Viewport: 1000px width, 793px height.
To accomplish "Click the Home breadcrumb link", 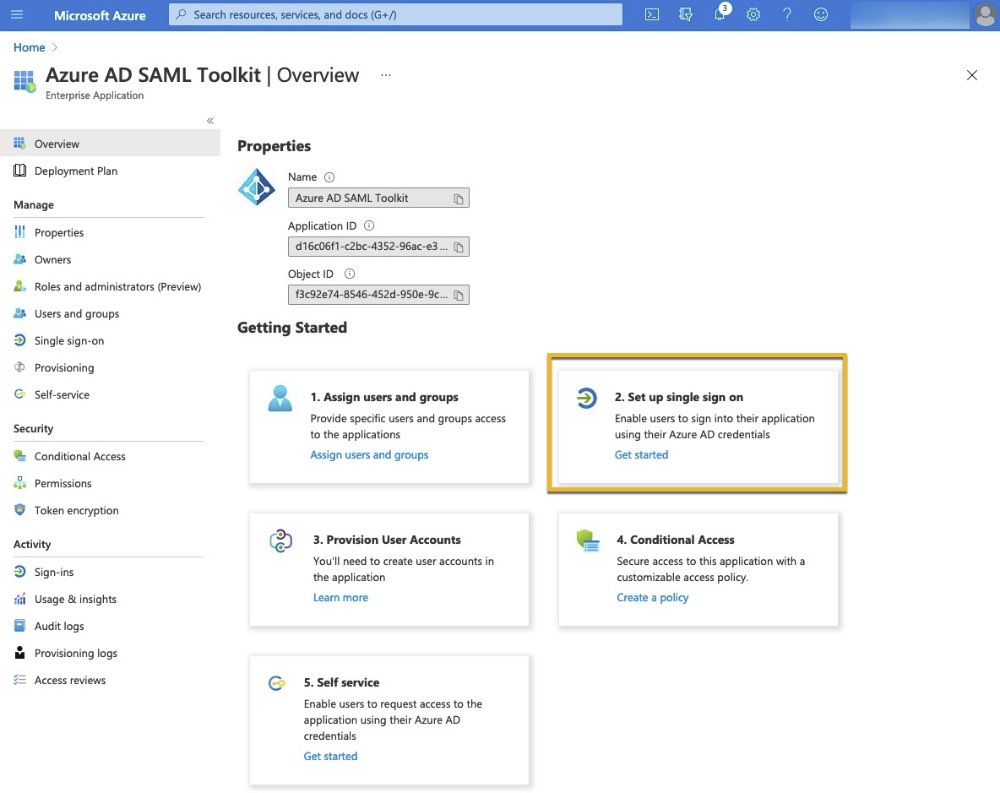I will coord(29,47).
